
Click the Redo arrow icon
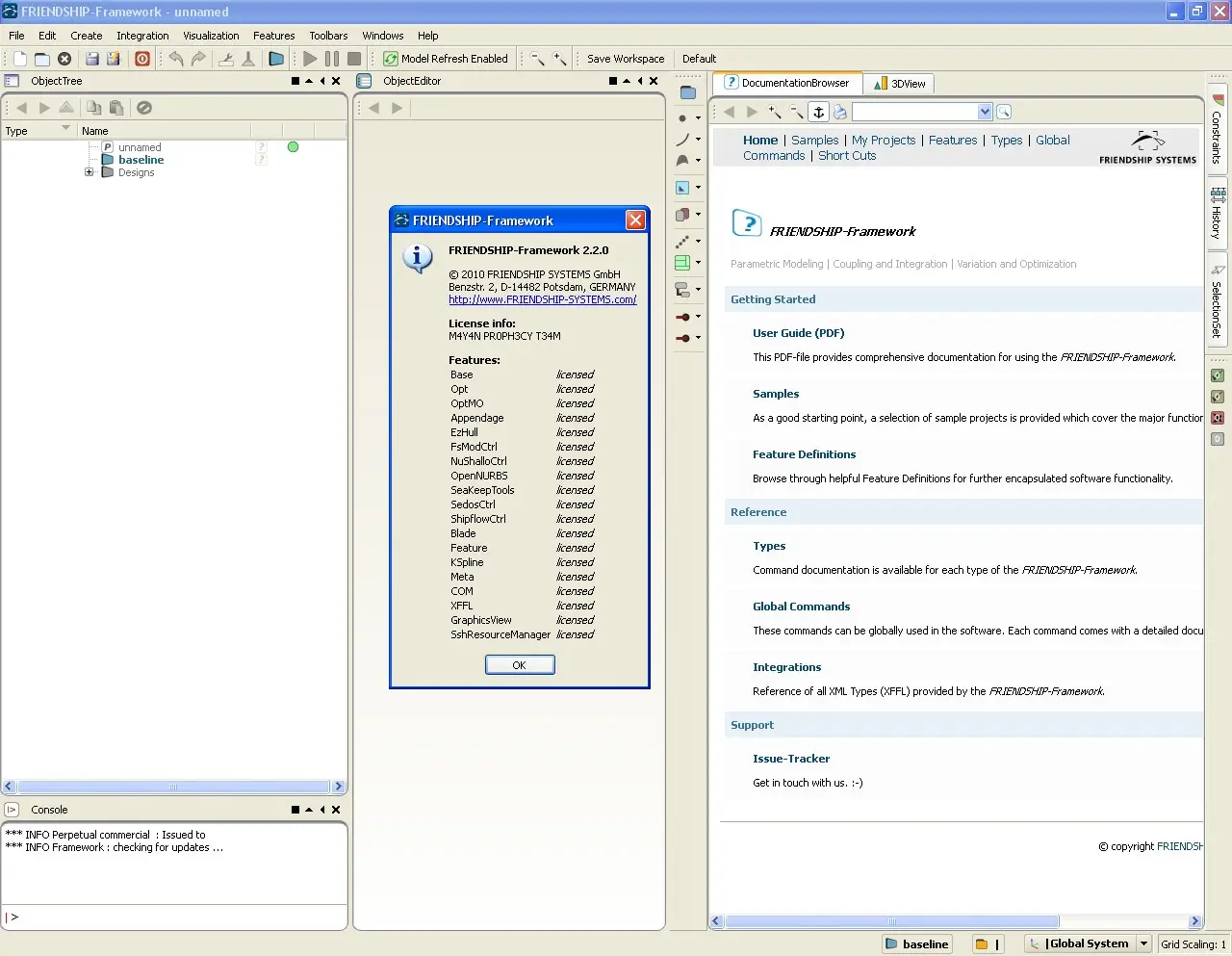(198, 59)
